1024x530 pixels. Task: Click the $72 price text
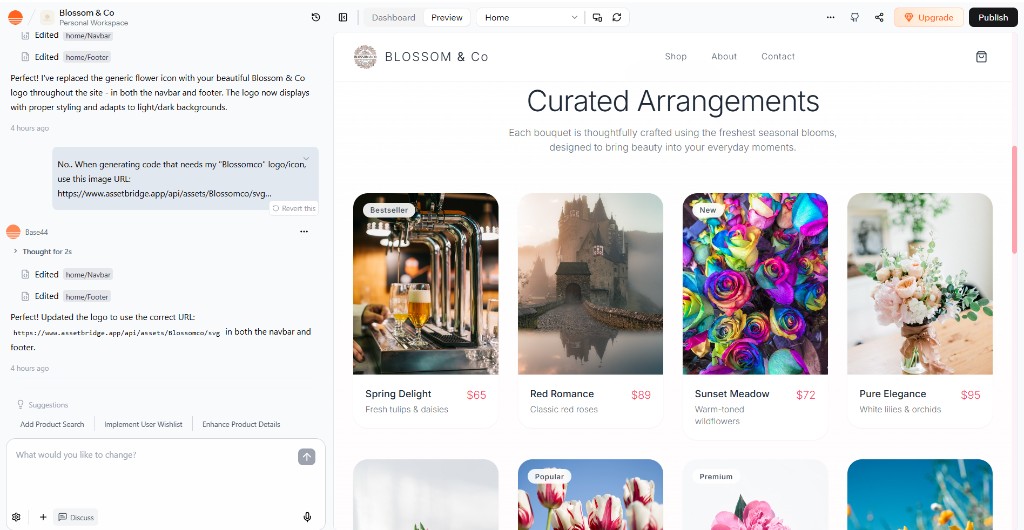(806, 394)
